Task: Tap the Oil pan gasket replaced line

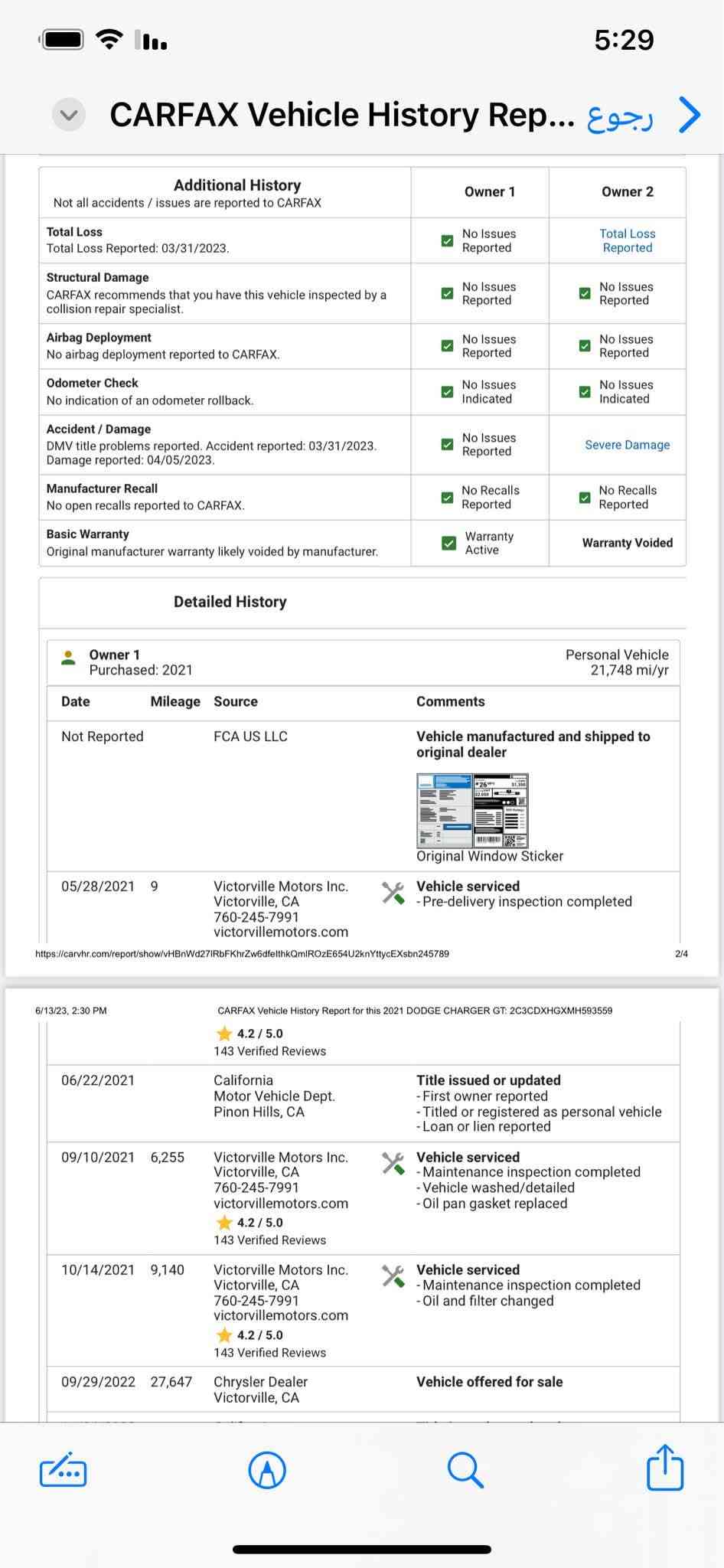Action: click(x=492, y=1204)
